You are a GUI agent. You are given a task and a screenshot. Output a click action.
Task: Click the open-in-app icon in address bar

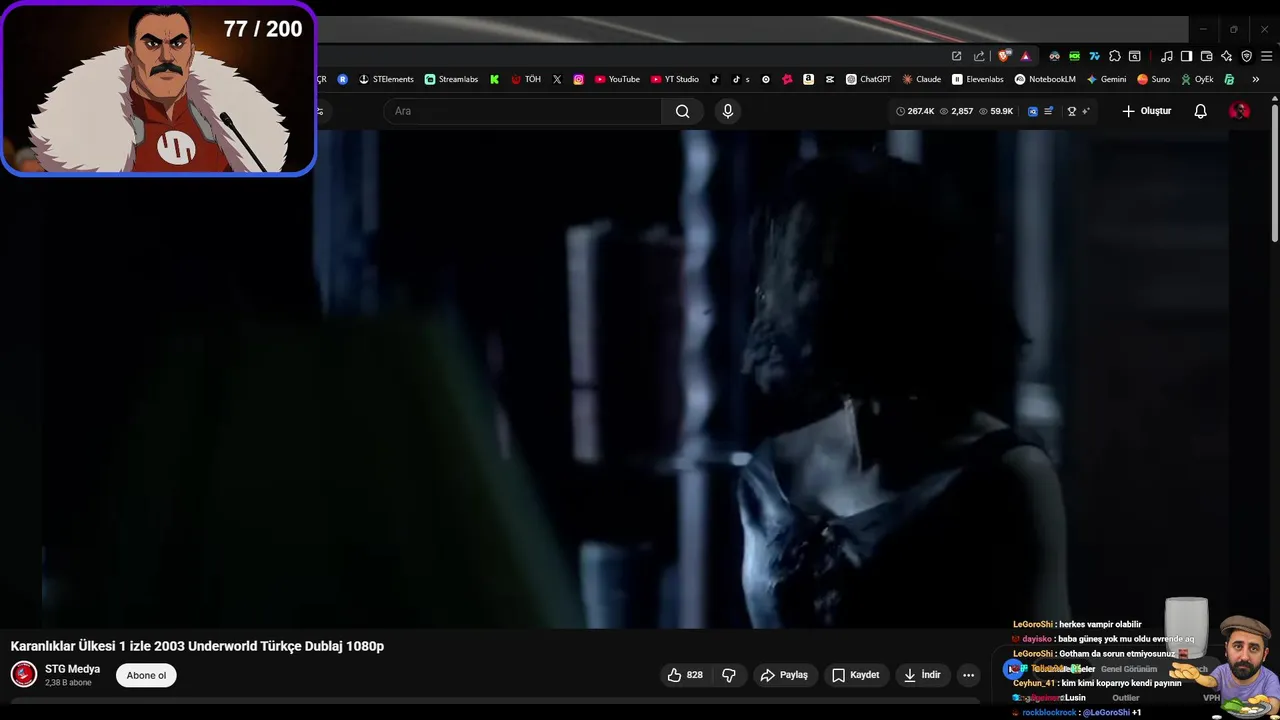click(x=956, y=56)
